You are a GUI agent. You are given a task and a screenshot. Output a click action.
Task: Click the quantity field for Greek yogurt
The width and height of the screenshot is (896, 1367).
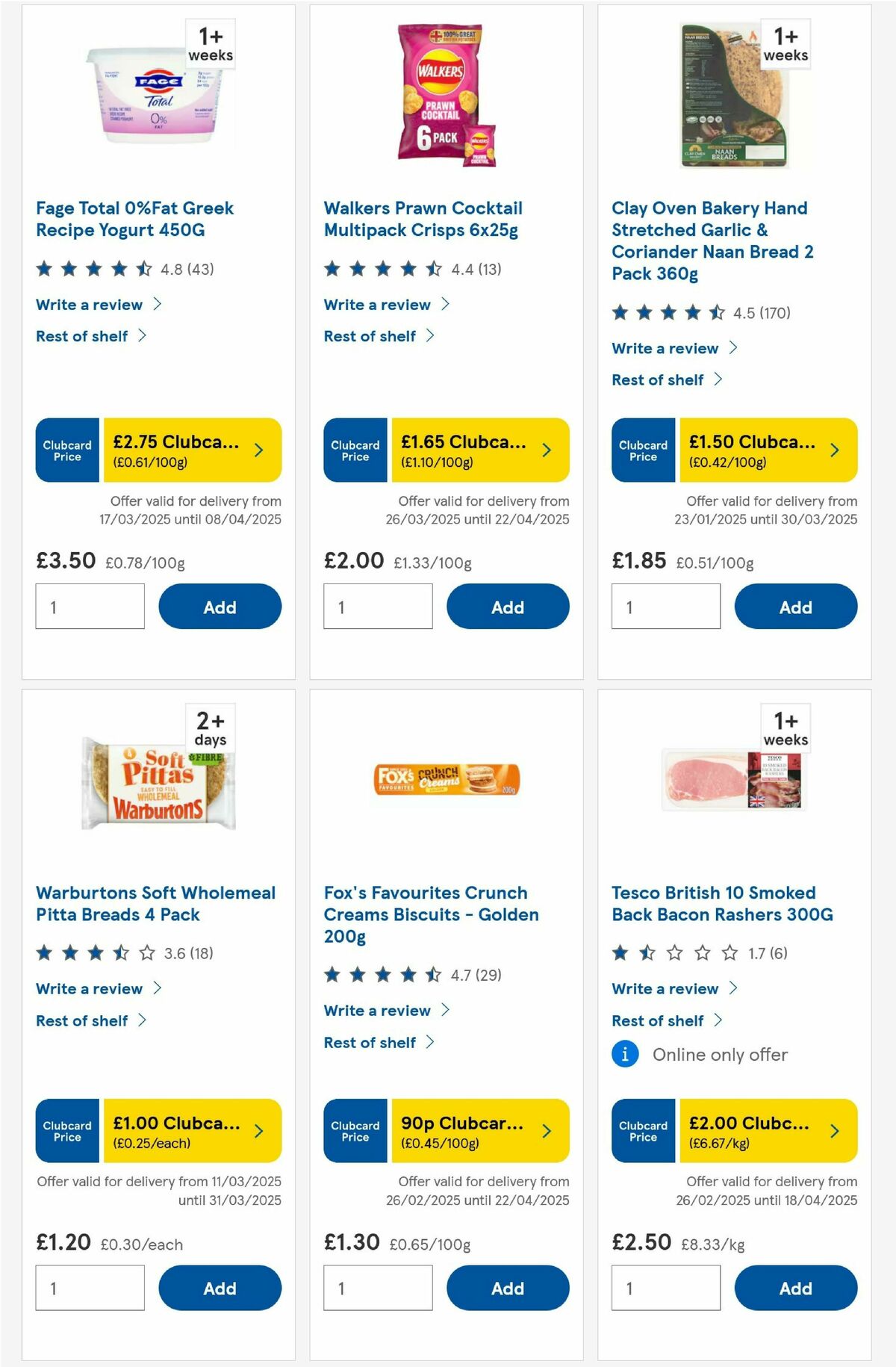coord(90,607)
